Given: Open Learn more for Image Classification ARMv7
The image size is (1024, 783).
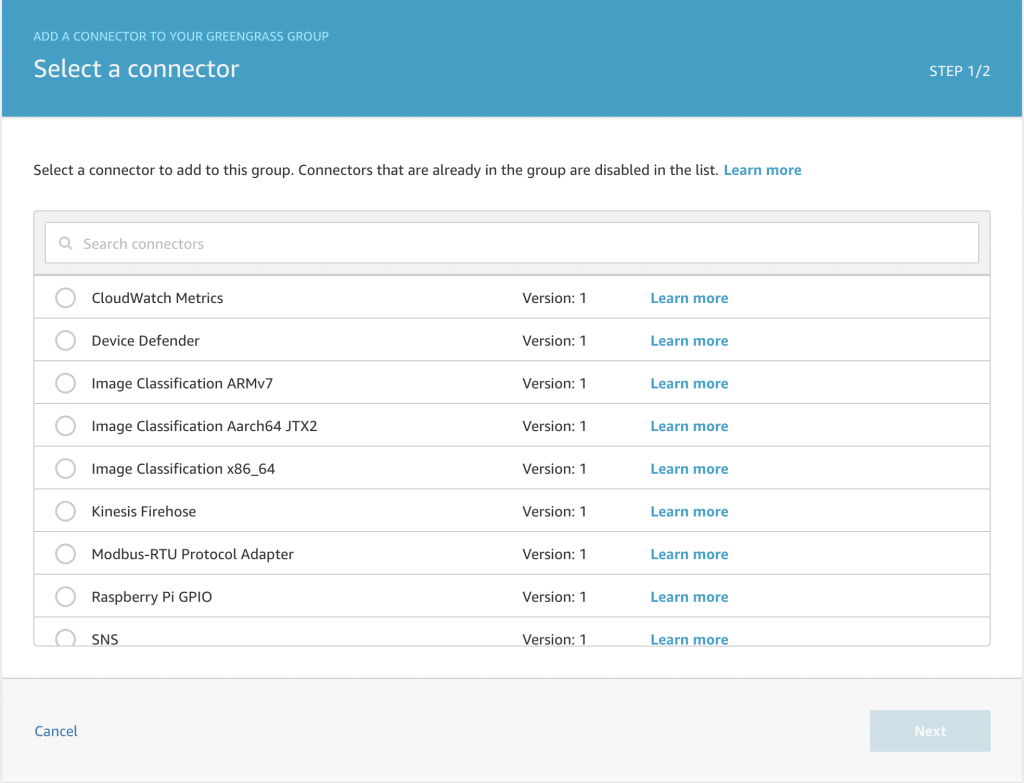Looking at the screenshot, I should [689, 383].
